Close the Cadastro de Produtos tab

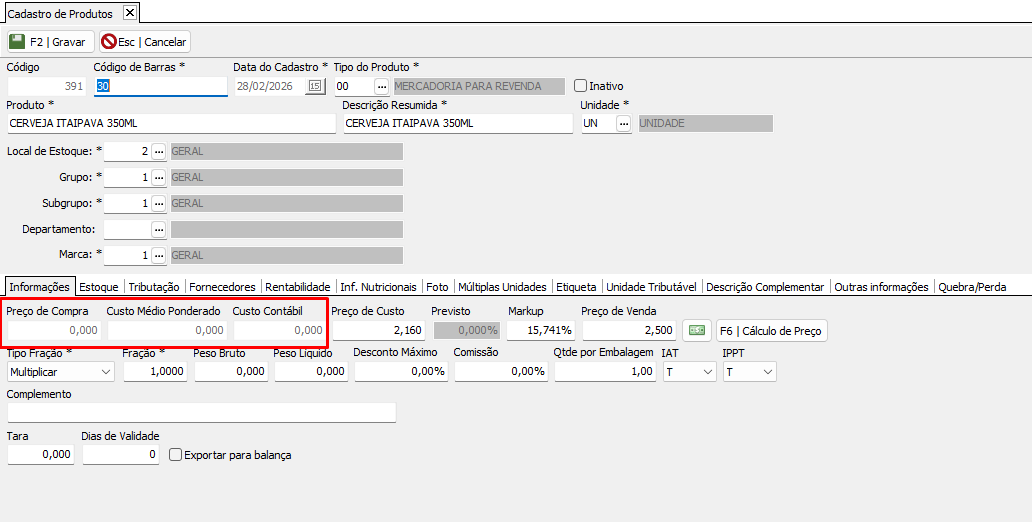point(128,13)
